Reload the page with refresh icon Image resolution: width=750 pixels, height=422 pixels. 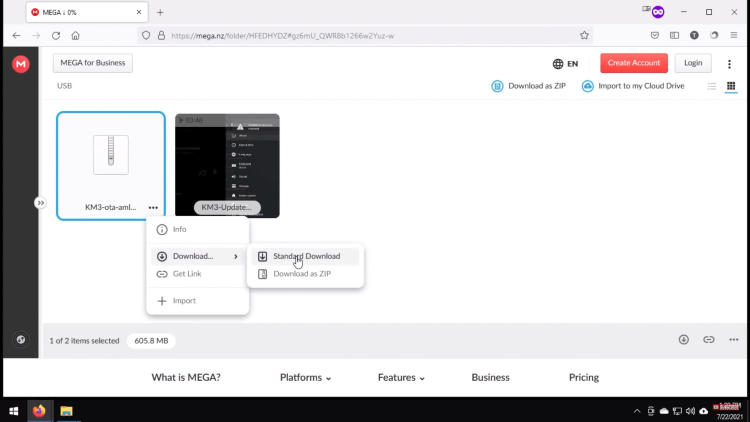[x=56, y=35]
